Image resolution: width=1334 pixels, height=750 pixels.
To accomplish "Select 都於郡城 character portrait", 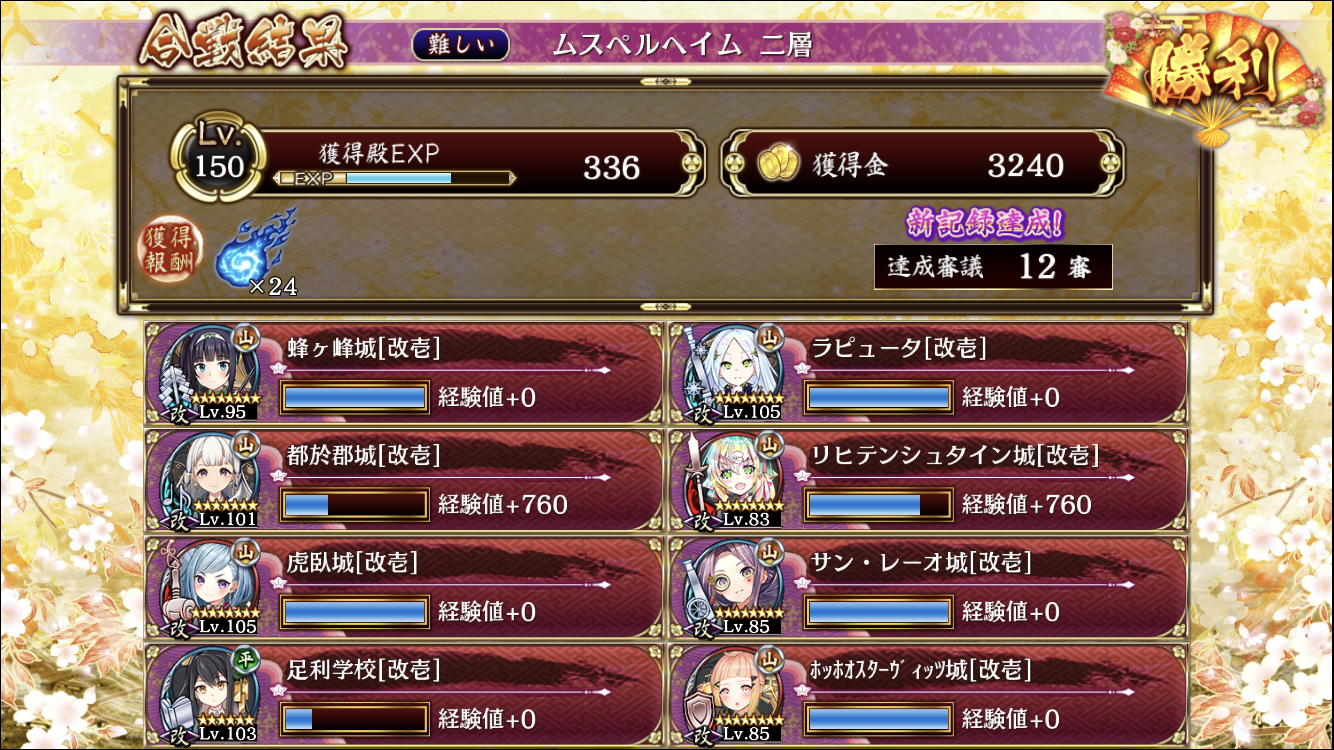I will point(209,479).
